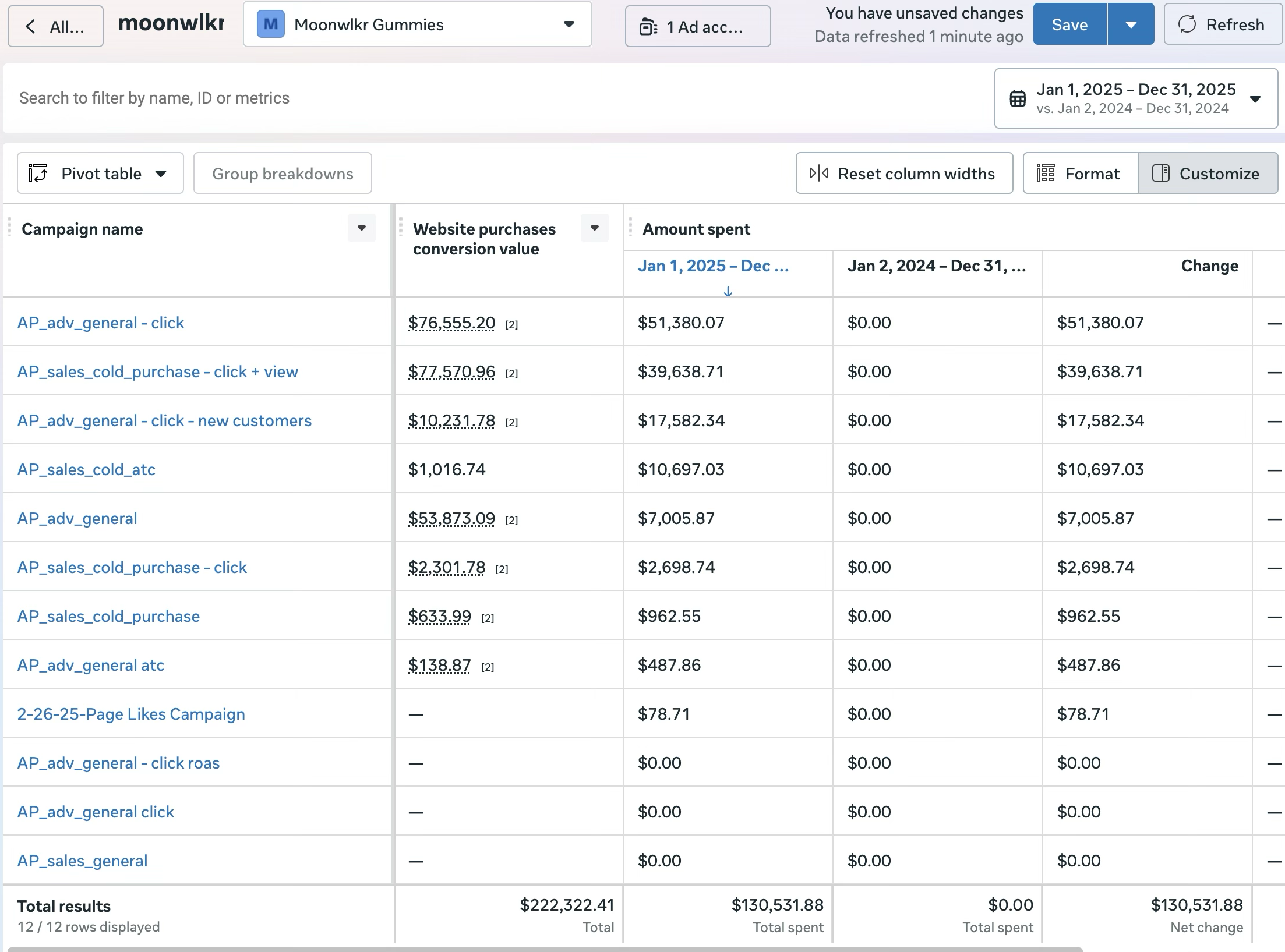1285x952 pixels.
Task: Click the pivot table icon
Action: [38, 174]
